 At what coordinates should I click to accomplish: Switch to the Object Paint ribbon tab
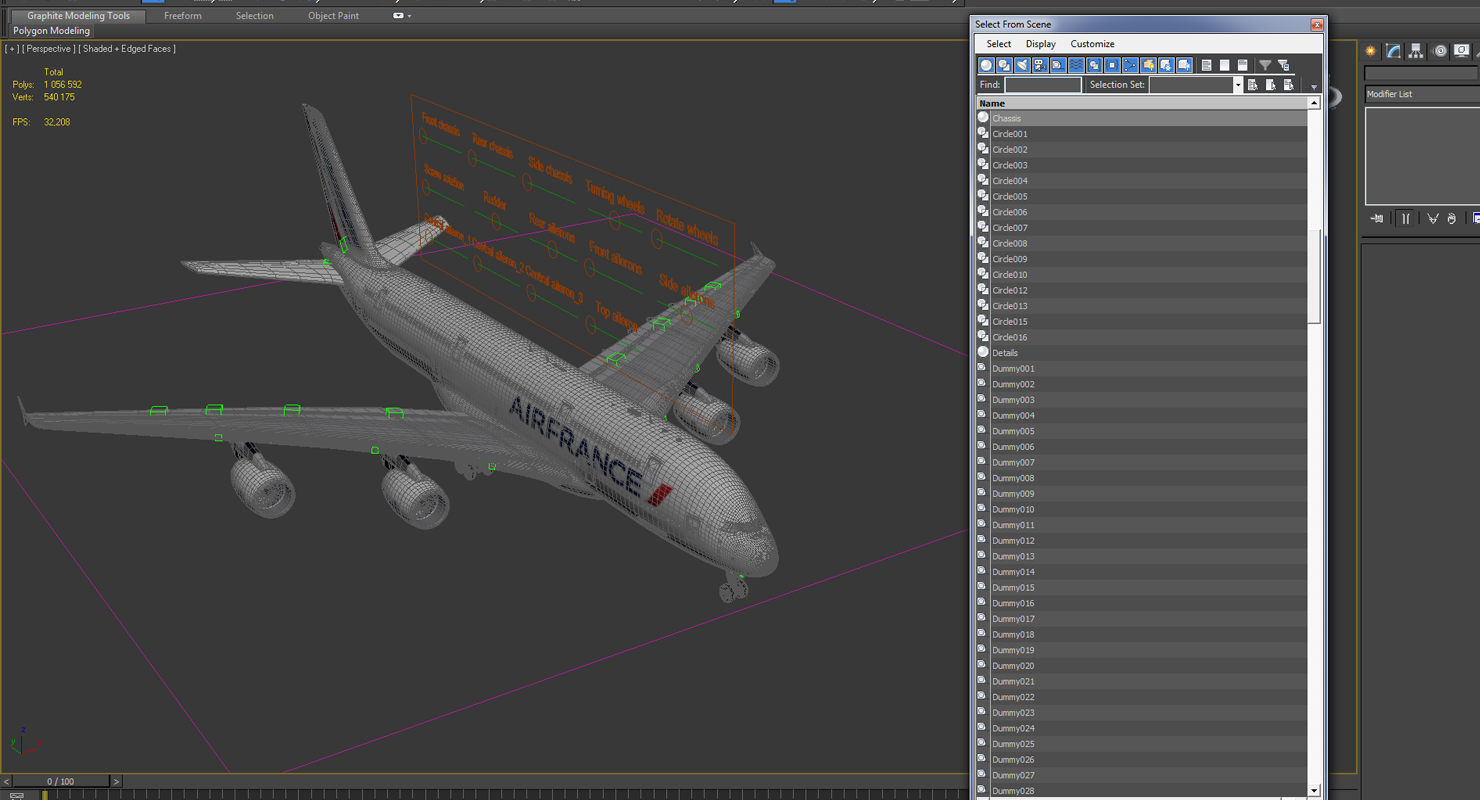click(x=334, y=16)
